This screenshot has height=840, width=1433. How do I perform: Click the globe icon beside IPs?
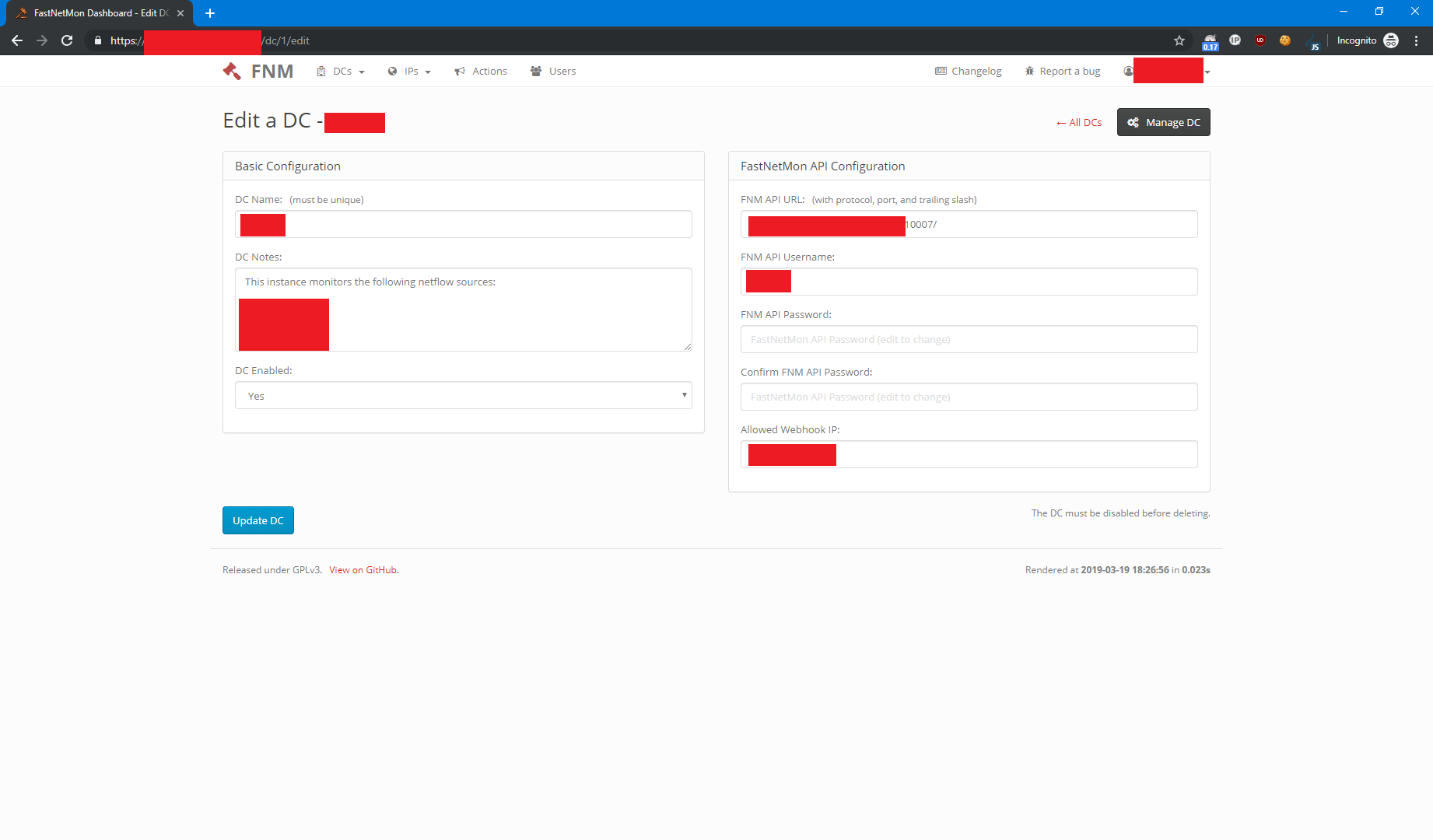pos(392,71)
